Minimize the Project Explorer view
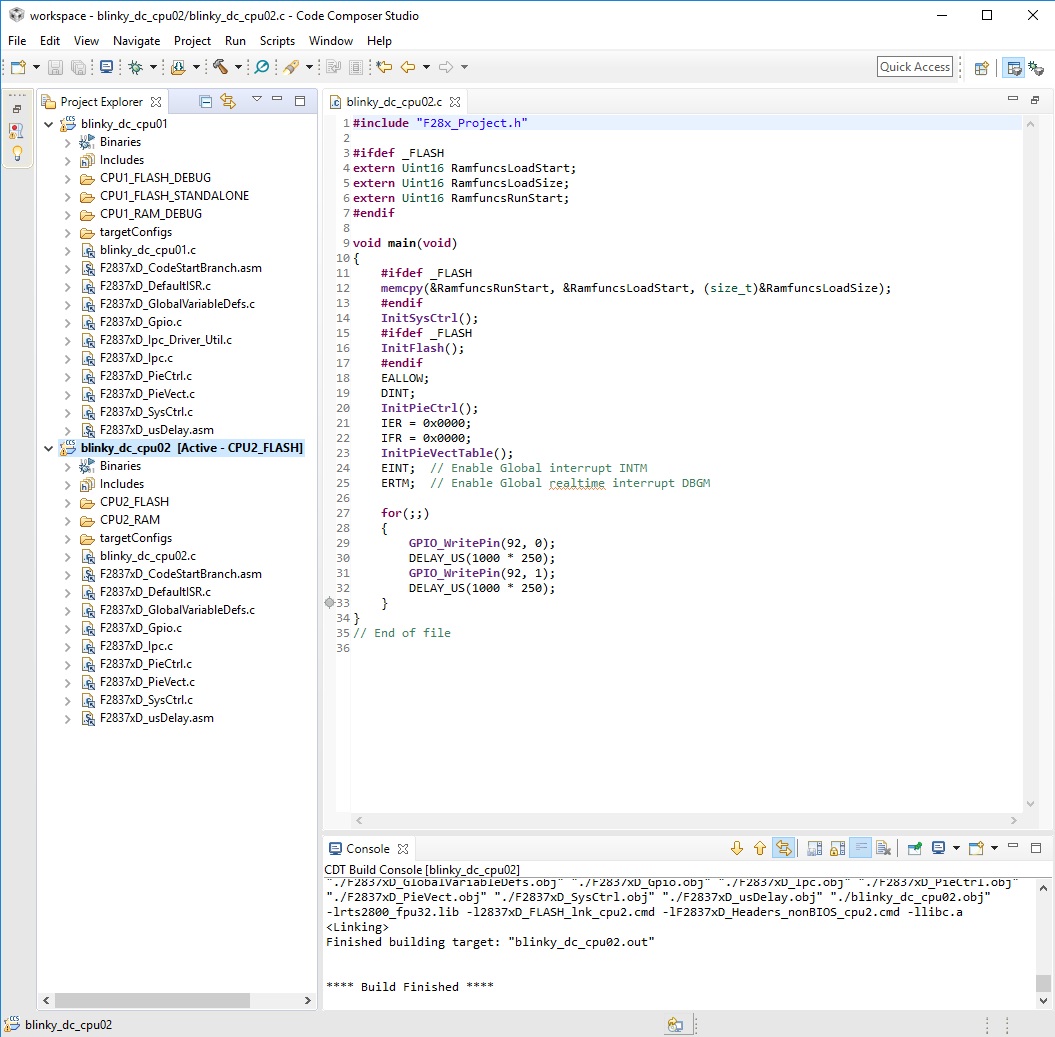1055x1037 pixels. (x=275, y=101)
